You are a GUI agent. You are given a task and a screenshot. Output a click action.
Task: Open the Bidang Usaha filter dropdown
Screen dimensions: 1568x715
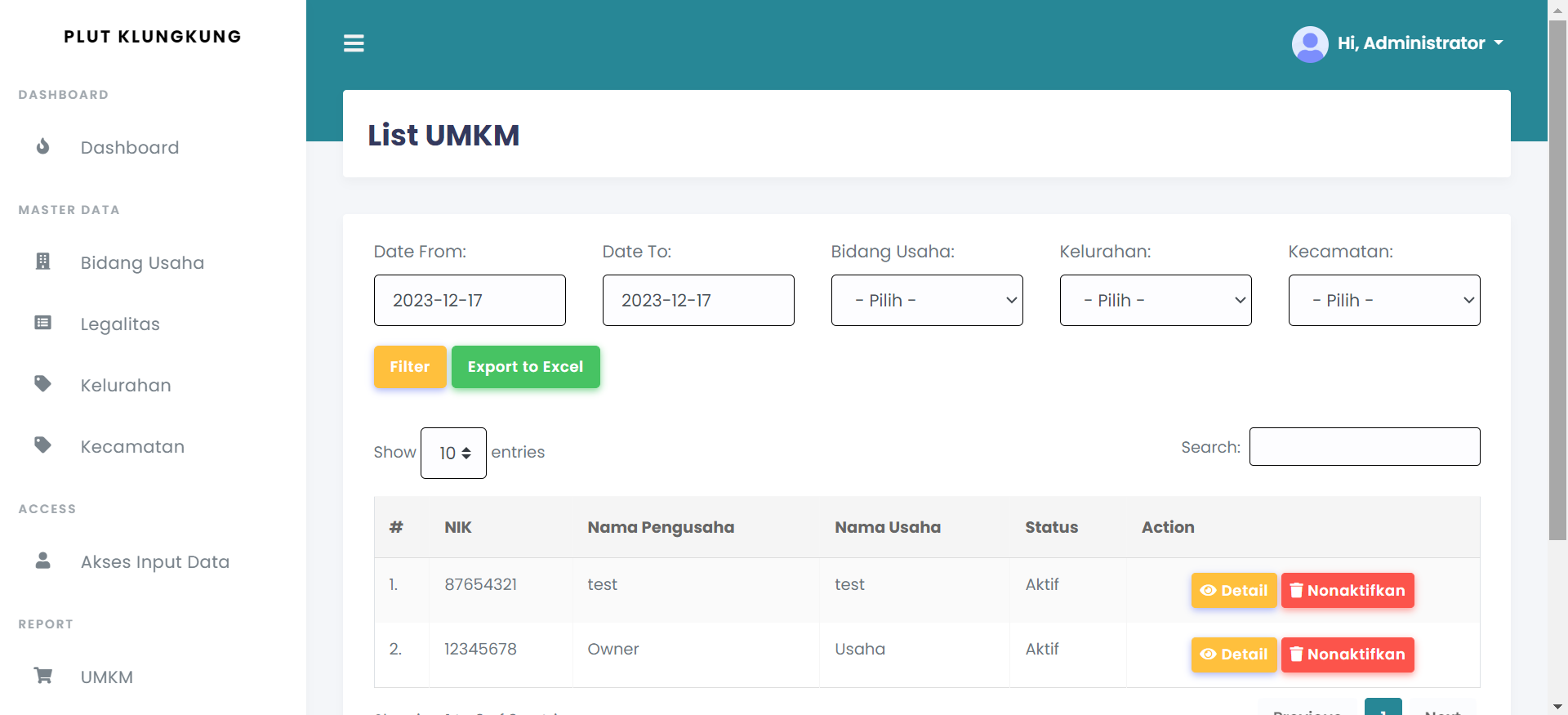926,301
